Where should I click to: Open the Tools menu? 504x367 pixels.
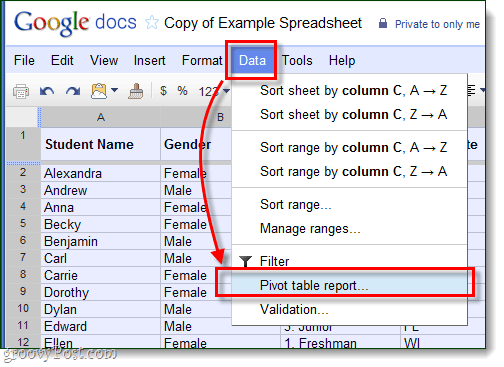coord(297,60)
